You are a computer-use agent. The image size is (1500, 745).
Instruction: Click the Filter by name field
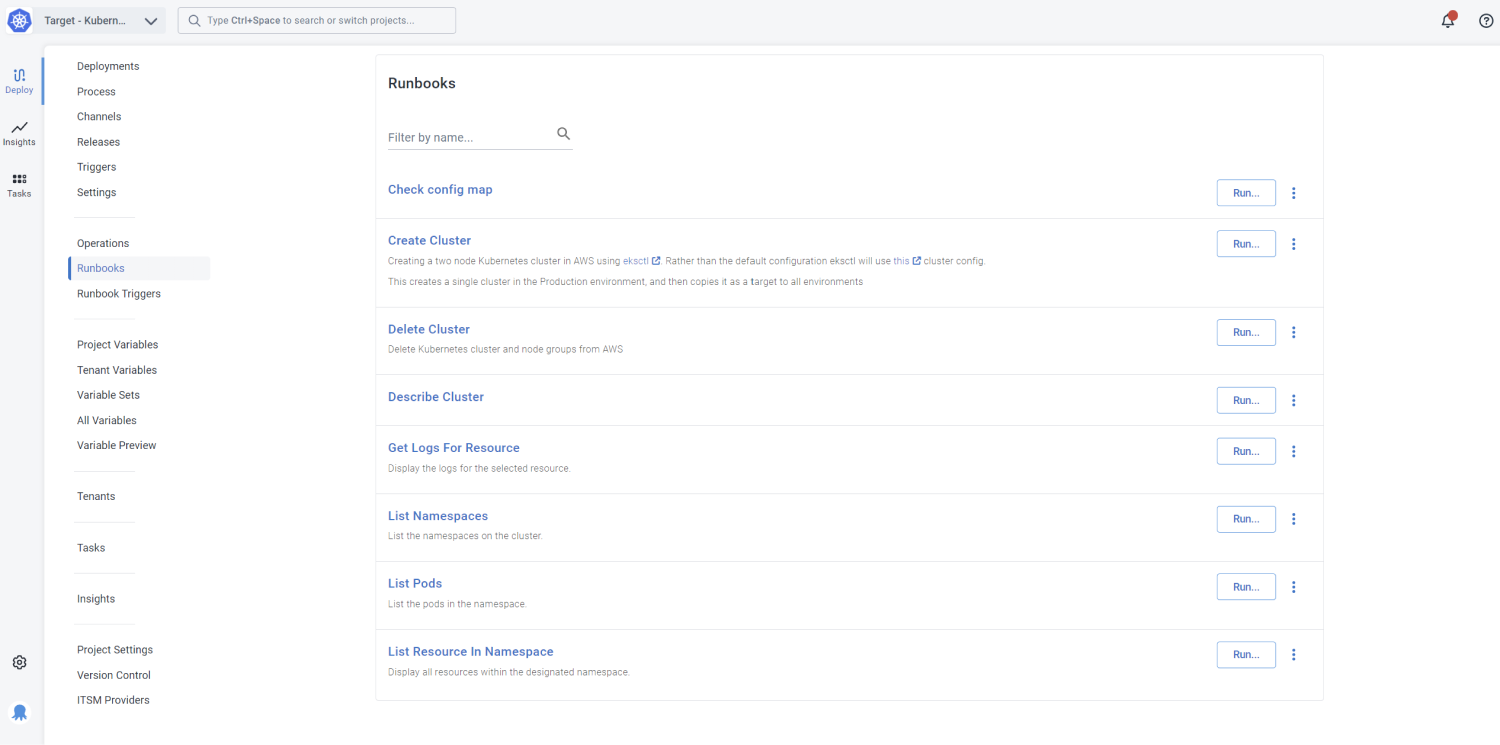point(468,137)
